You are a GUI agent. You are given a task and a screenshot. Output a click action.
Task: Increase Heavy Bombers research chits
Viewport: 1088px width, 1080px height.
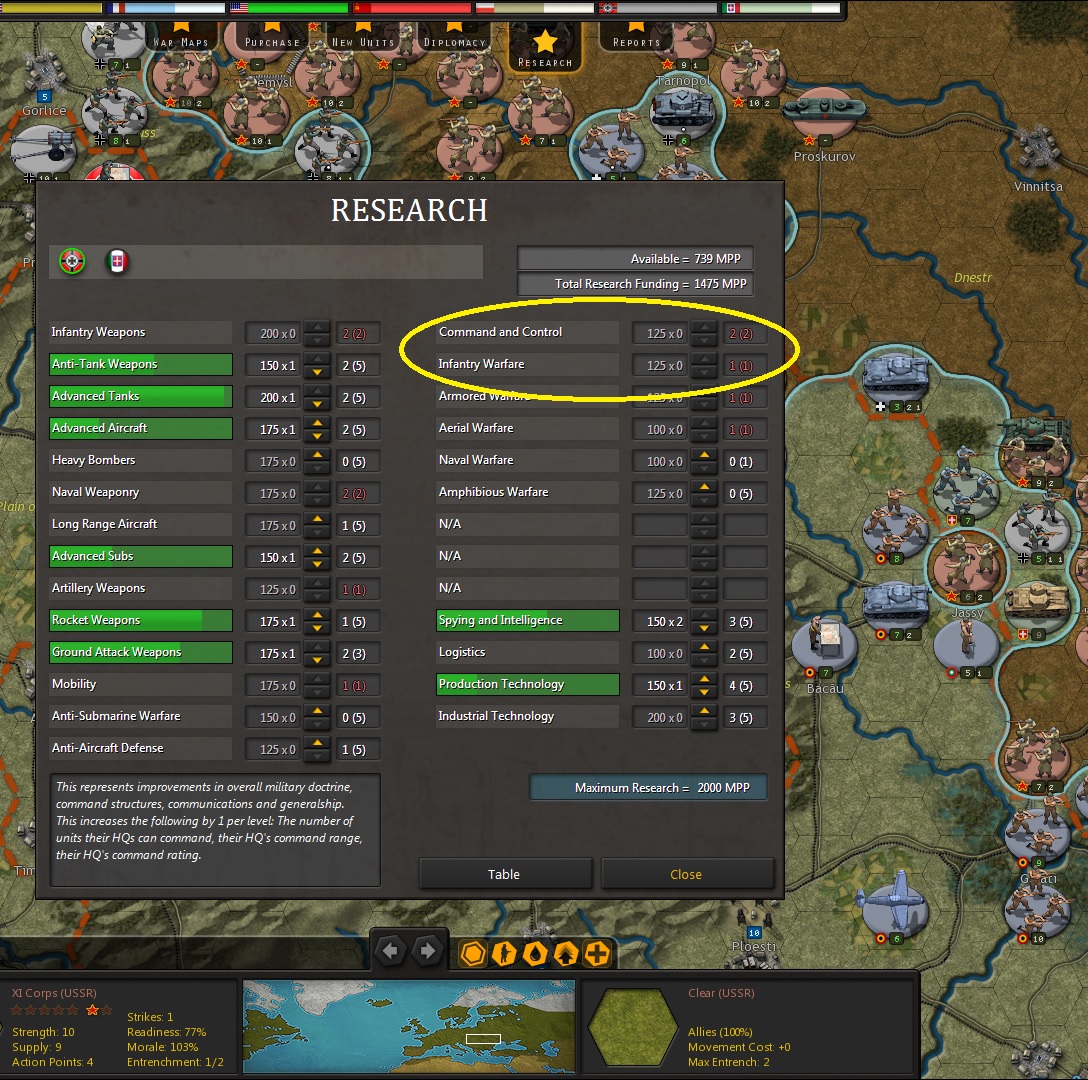click(x=317, y=455)
